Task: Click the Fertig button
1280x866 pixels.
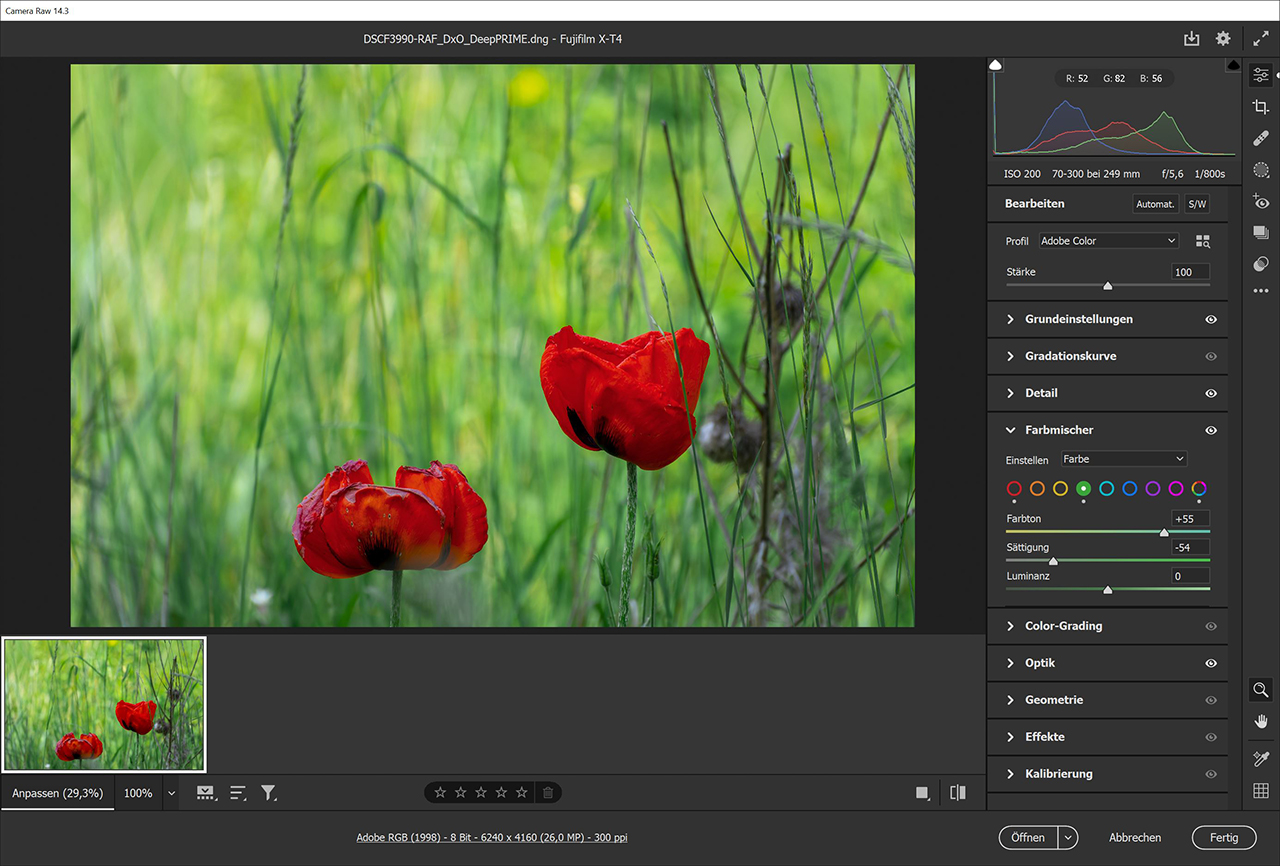Action: pos(1223,838)
